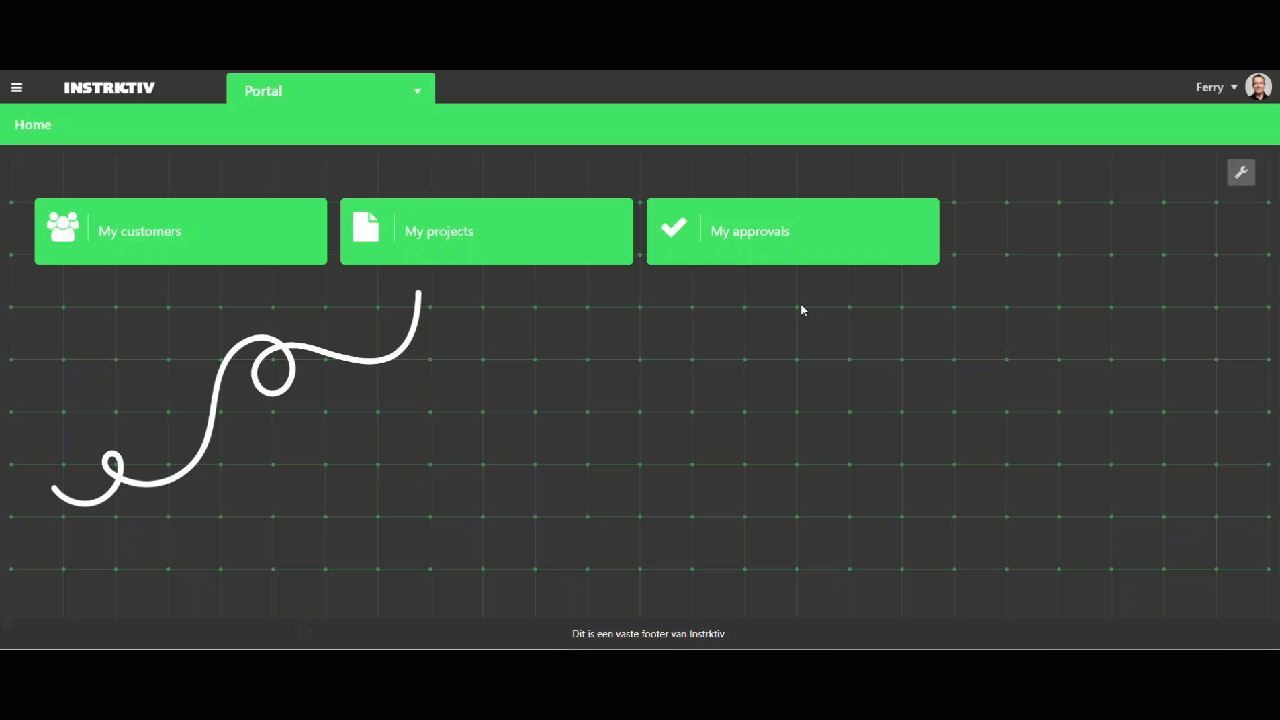The image size is (1280, 720).
Task: Click the projects document icon
Action: click(x=366, y=227)
